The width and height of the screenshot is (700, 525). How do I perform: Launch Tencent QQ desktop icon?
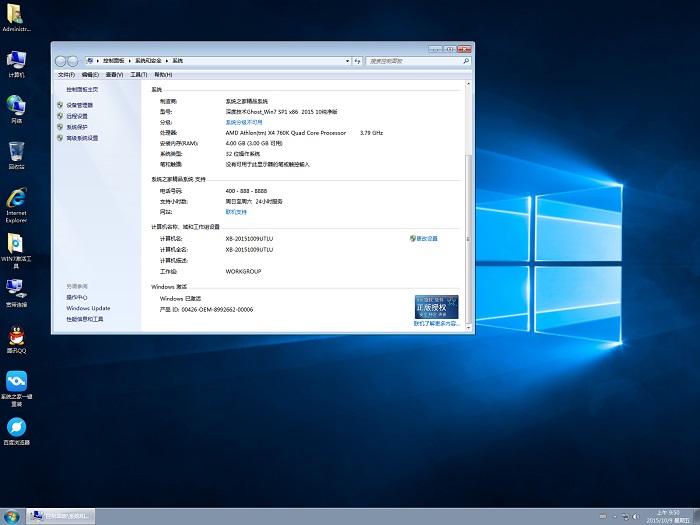(x=16, y=339)
